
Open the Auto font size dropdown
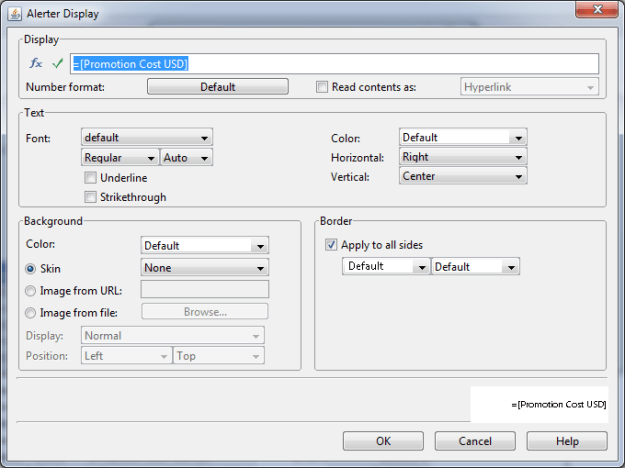pos(186,157)
